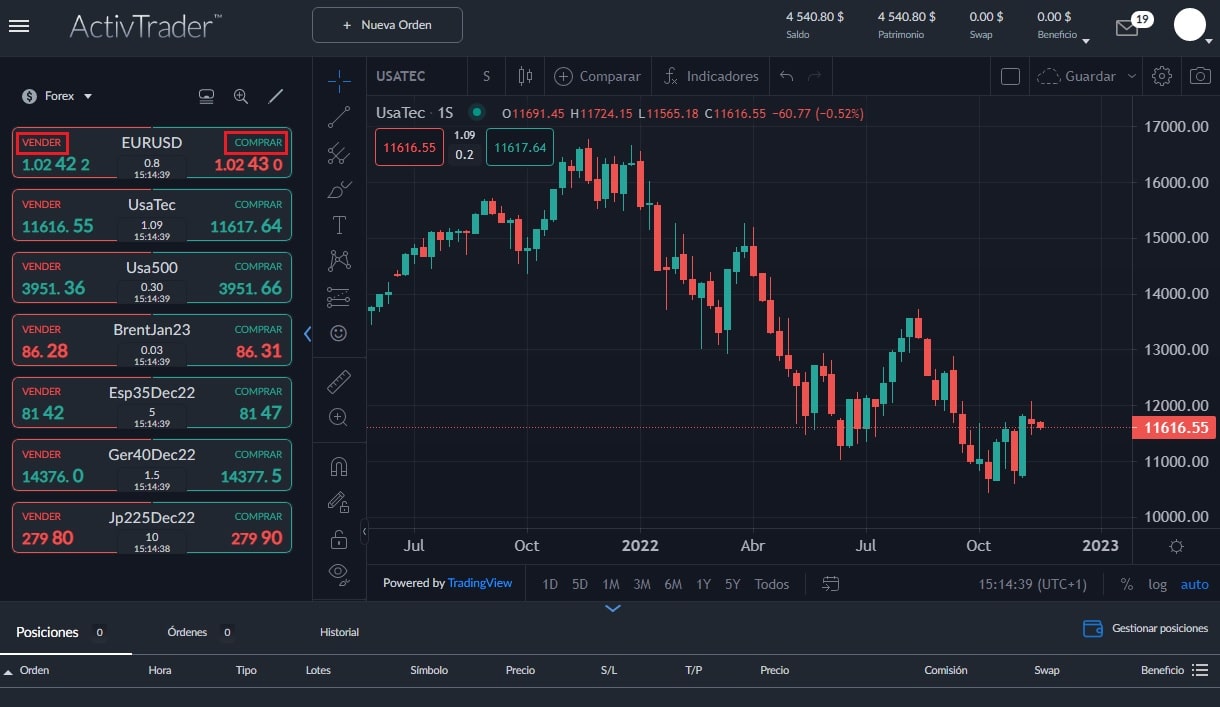Toggle percentage scale on the chart
The image size is (1220, 707).
[1126, 584]
